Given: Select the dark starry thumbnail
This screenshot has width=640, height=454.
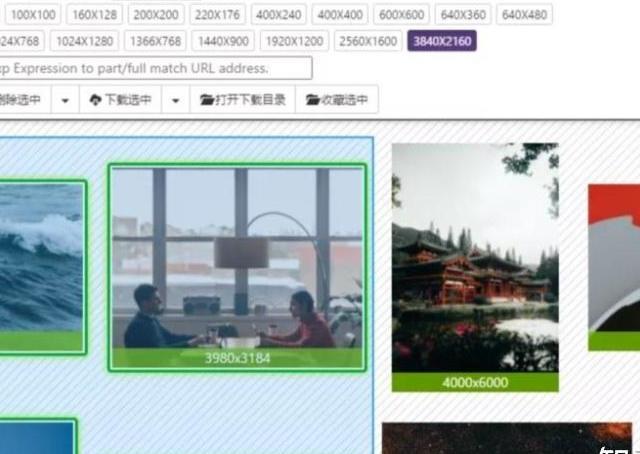Looking at the screenshot, I should [507, 438].
